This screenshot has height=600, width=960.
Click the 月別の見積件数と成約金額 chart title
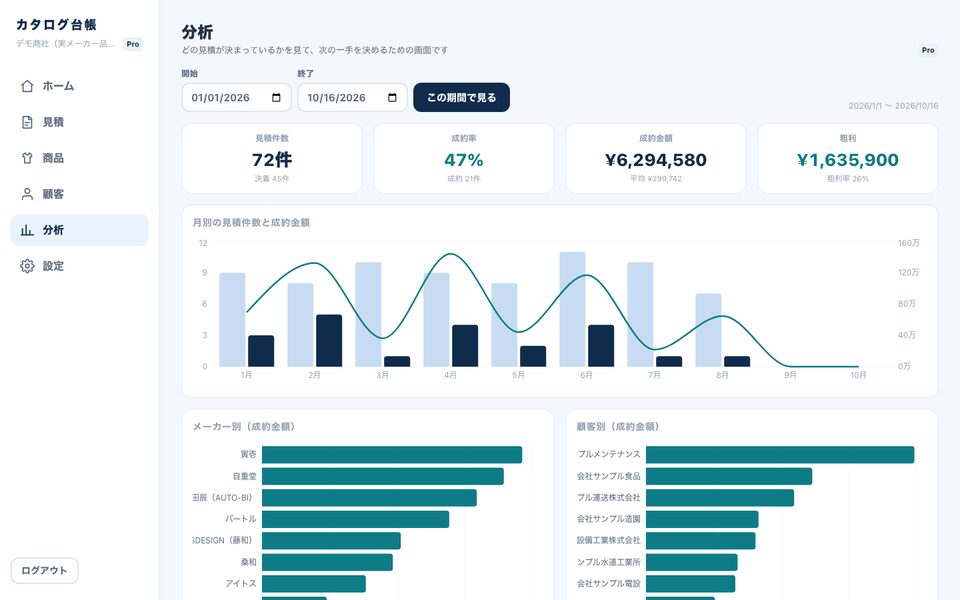(x=251, y=223)
